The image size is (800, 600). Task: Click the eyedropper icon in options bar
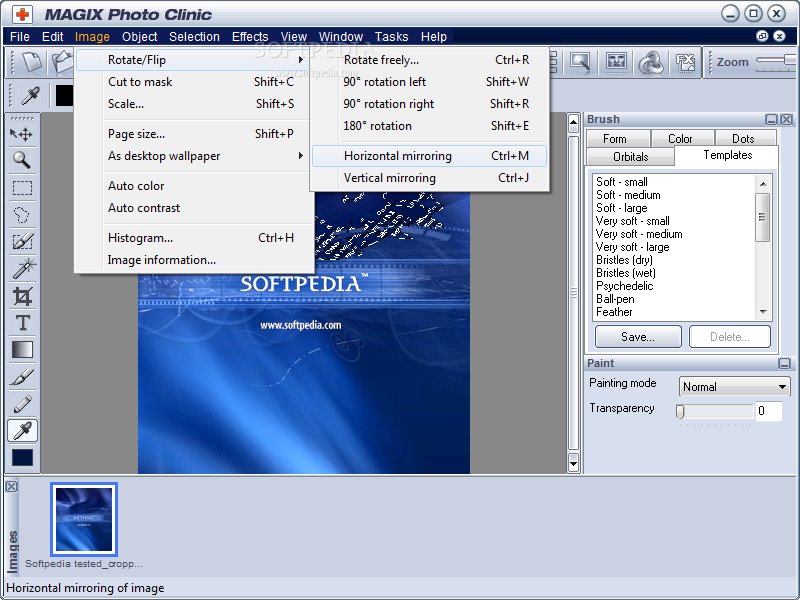[31, 95]
